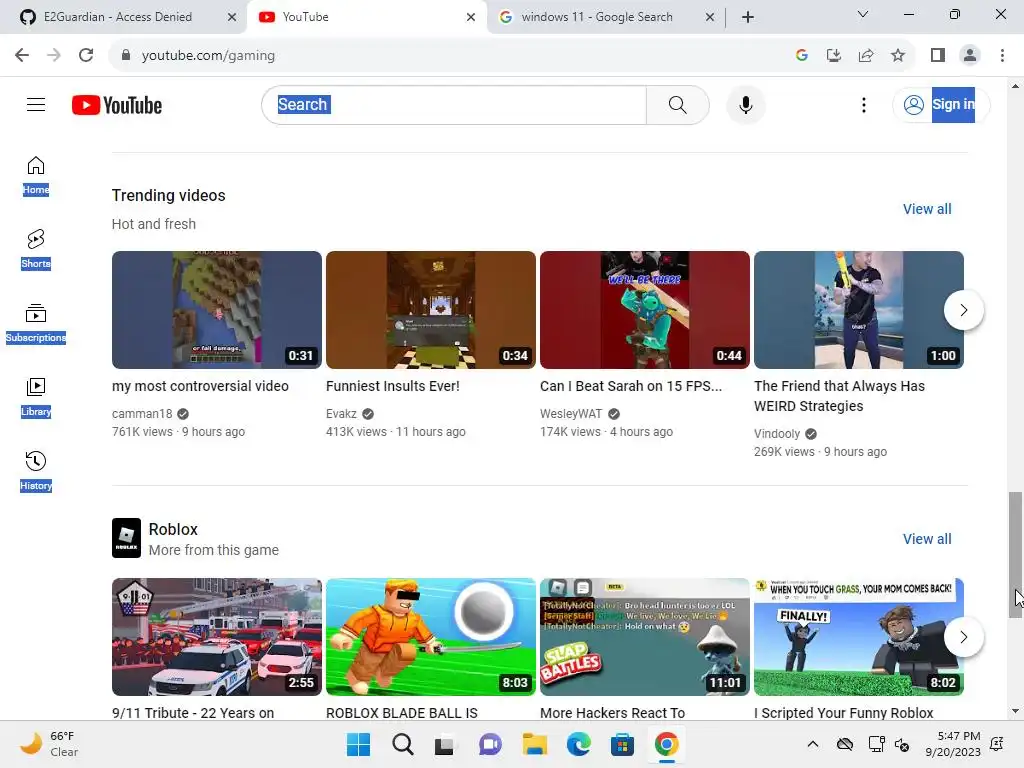The width and height of the screenshot is (1024, 768).
Task: Open History in the sidebar
Action: click(x=36, y=471)
